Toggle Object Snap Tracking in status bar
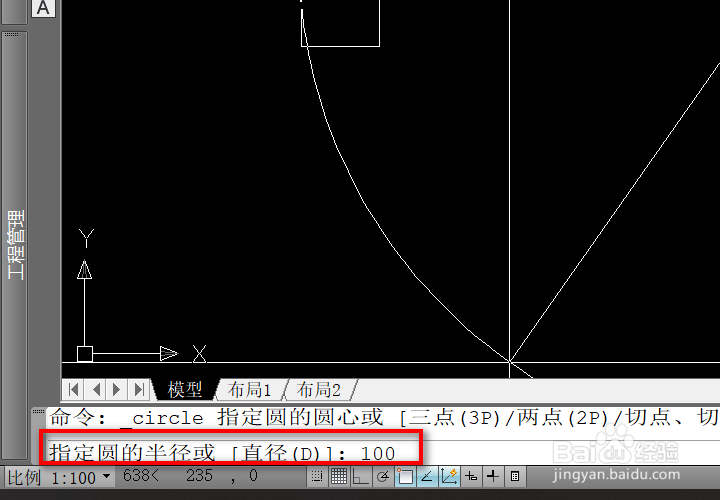 (427, 477)
